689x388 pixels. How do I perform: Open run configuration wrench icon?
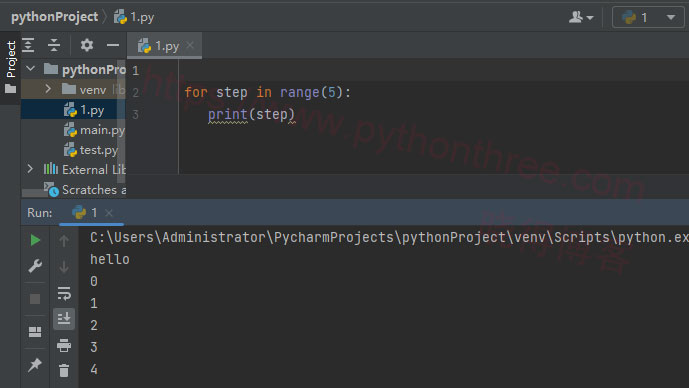pyautogui.click(x=35, y=266)
